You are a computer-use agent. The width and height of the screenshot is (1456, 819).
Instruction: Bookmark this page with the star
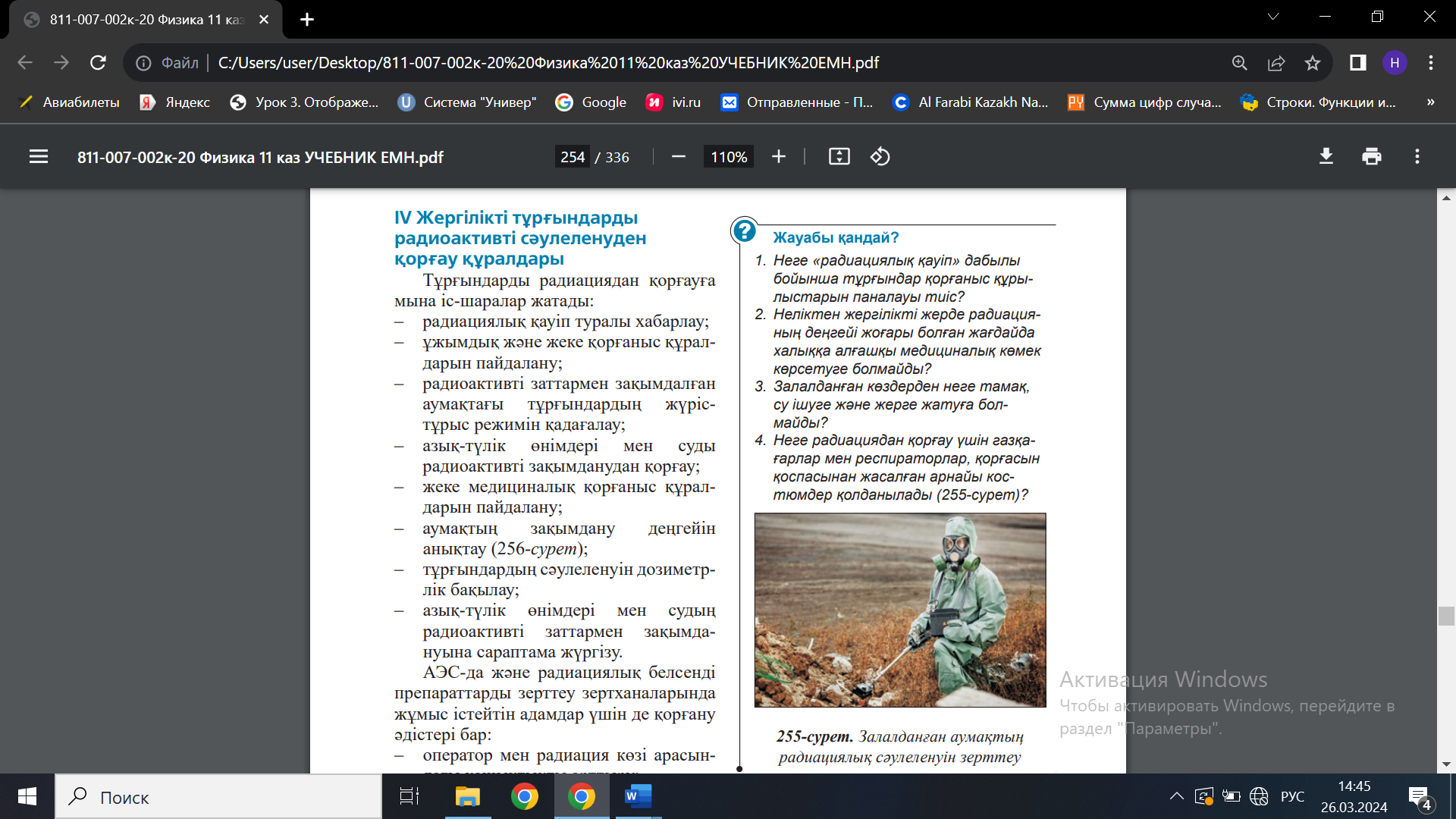(1313, 63)
